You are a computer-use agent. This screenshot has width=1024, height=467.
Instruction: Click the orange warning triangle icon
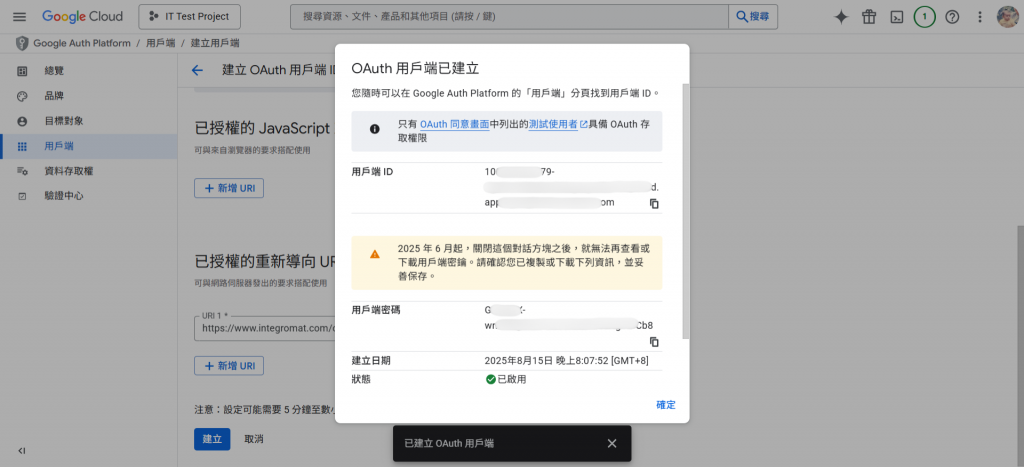point(374,254)
